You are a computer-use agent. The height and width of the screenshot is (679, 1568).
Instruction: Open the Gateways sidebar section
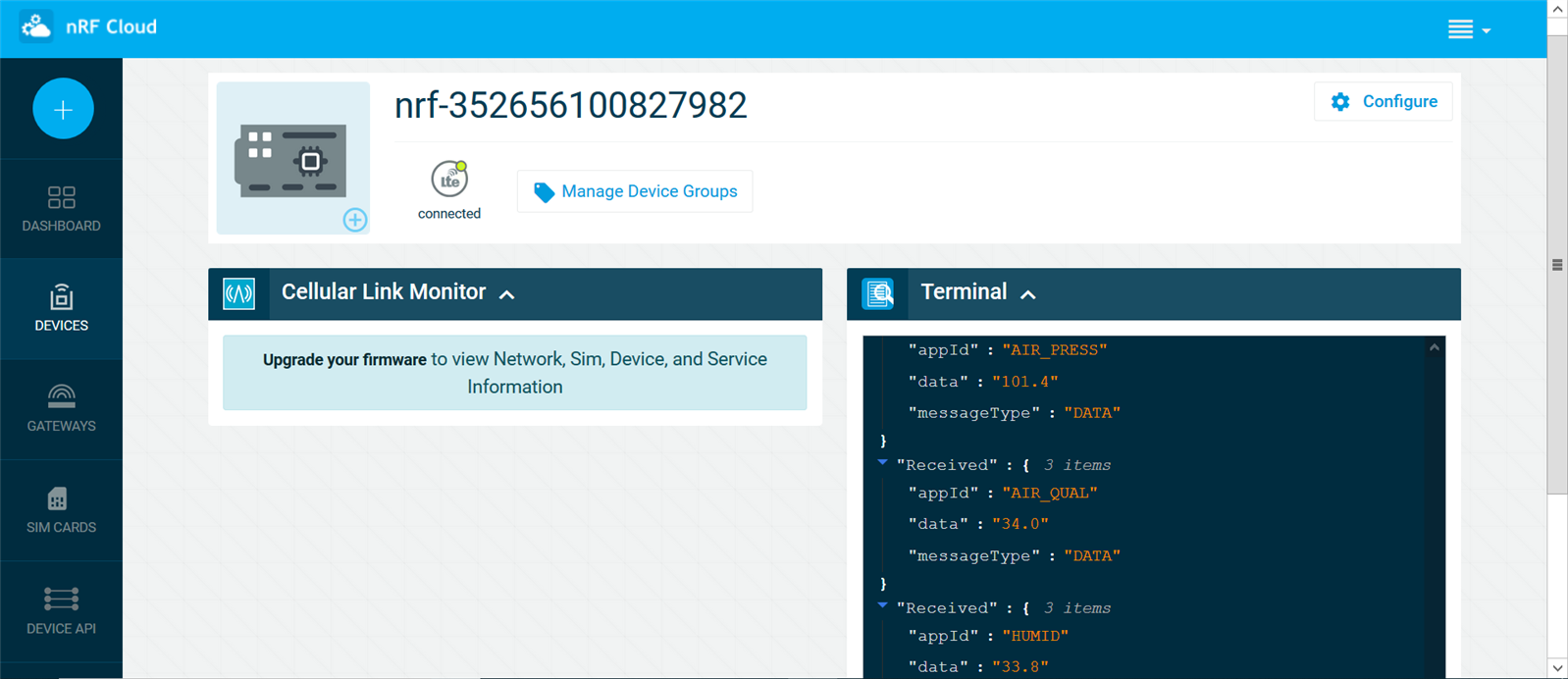61,408
